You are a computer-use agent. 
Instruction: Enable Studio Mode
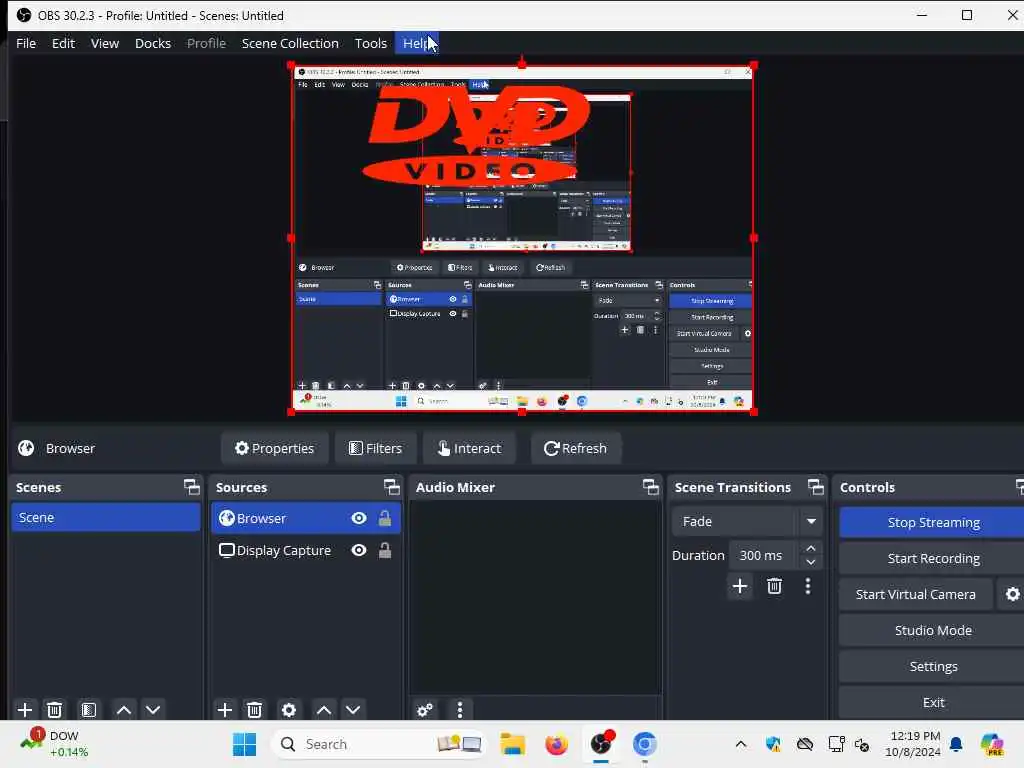[933, 630]
